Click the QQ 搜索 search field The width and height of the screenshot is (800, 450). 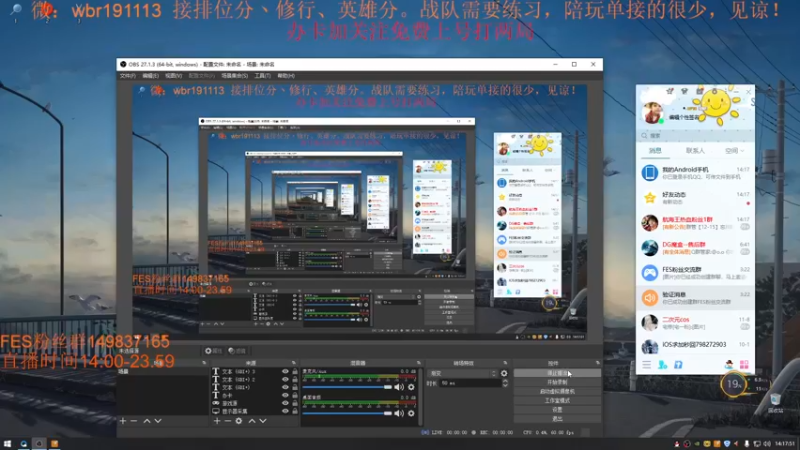pos(695,136)
